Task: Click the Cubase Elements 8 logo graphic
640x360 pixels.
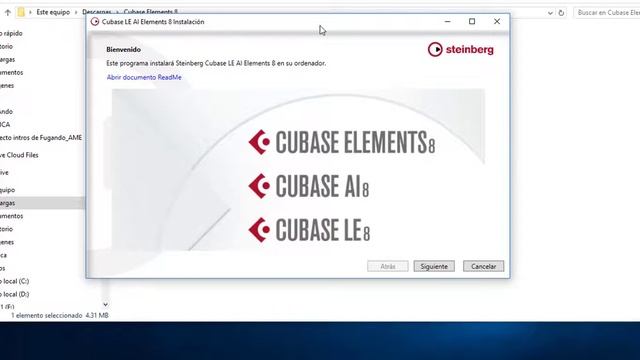Action: (342, 142)
